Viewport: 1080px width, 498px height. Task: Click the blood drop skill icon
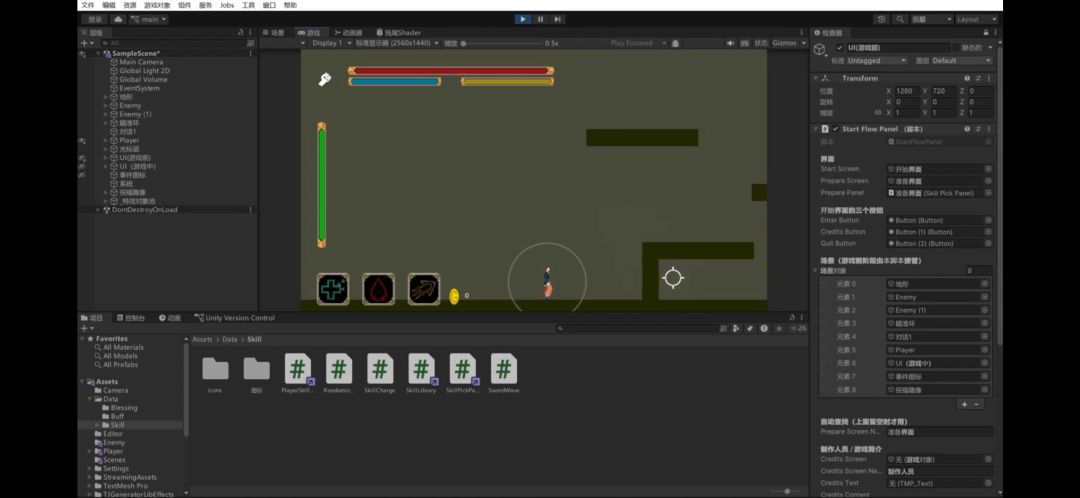[x=378, y=289]
